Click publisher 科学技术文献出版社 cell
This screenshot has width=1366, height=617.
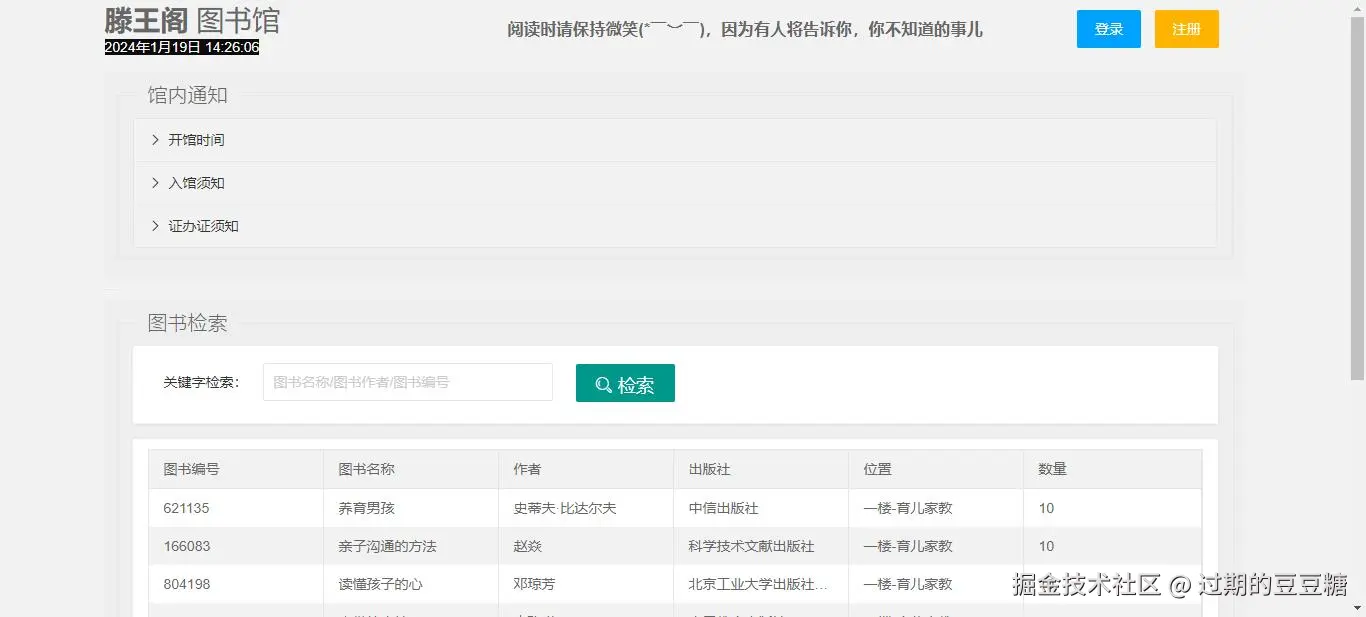click(761, 546)
